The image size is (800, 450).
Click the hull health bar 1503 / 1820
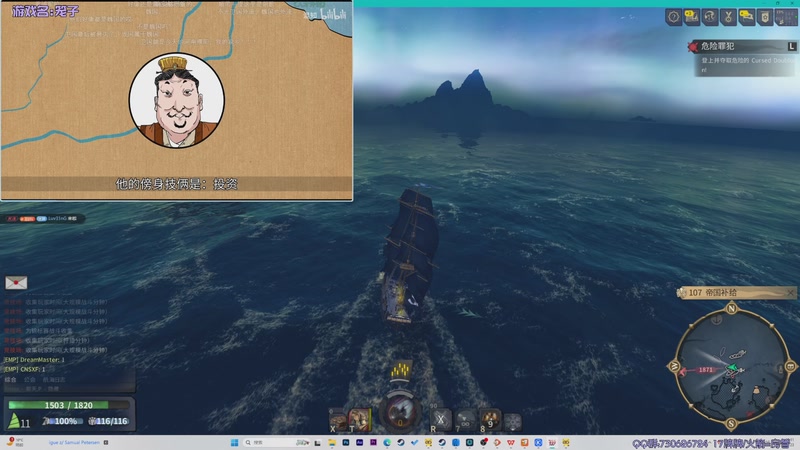(x=69, y=405)
